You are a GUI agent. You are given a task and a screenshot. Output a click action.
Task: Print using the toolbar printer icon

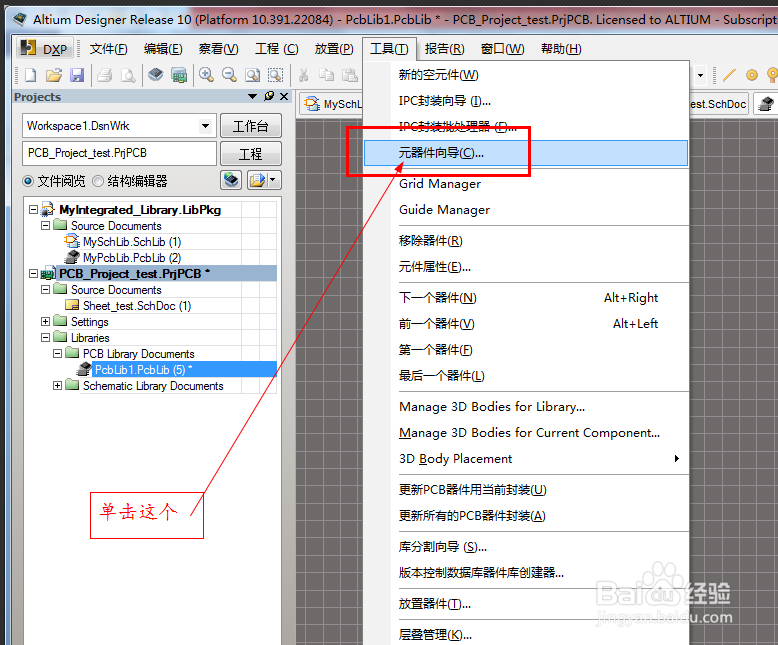click(105, 75)
